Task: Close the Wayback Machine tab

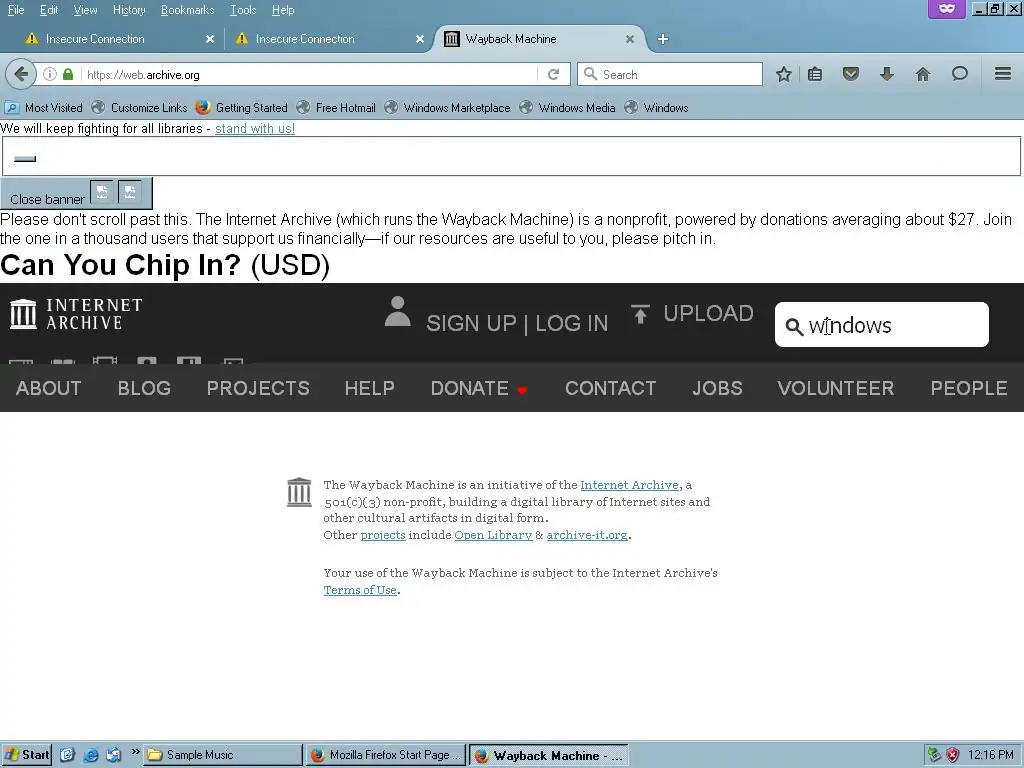Action: 630,39
